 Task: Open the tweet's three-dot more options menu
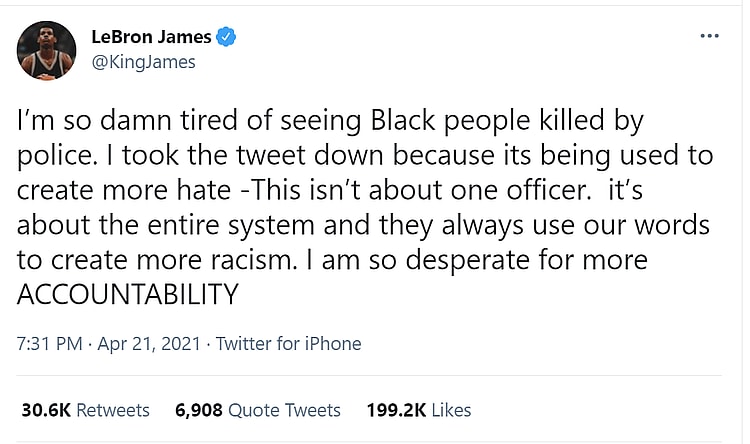click(x=709, y=37)
